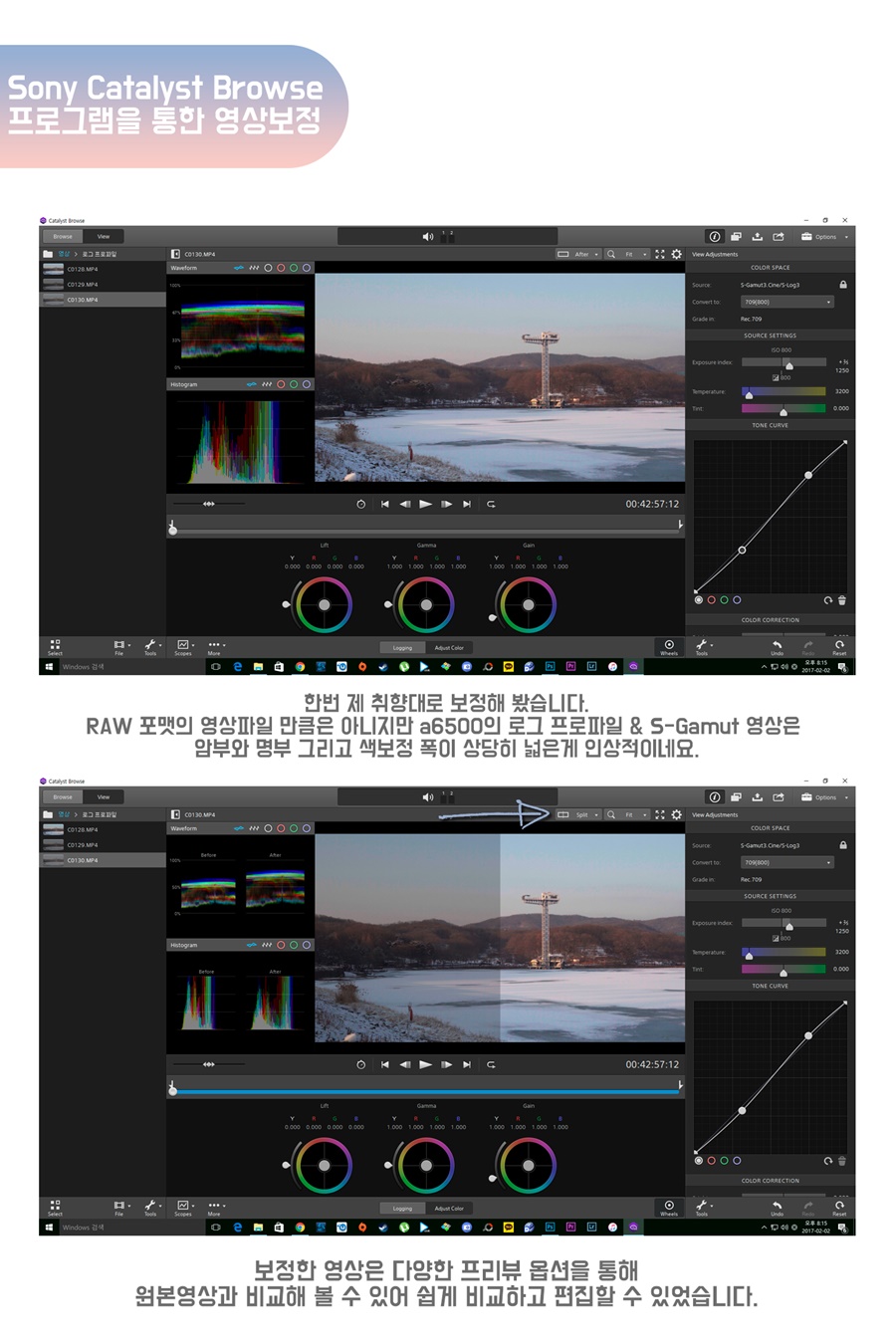Switch to Browse tab in upper screenshot
896x1344 pixels.
[x=63, y=237]
